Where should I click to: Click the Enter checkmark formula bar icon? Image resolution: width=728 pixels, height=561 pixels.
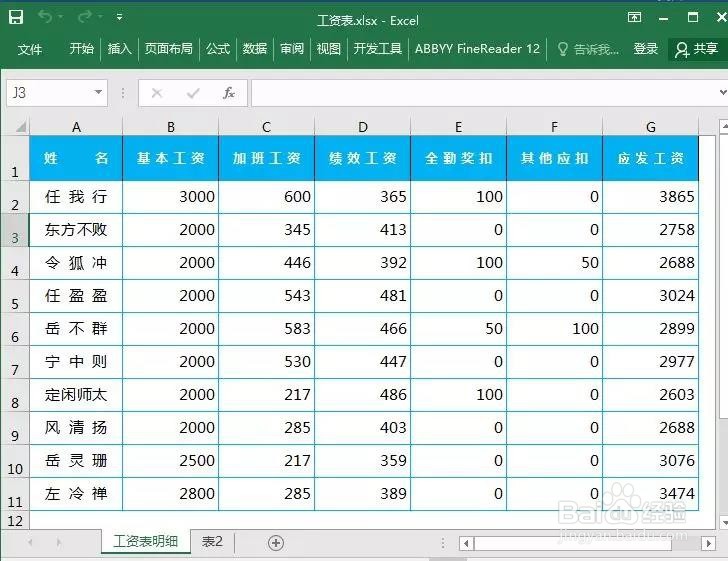coord(193,93)
